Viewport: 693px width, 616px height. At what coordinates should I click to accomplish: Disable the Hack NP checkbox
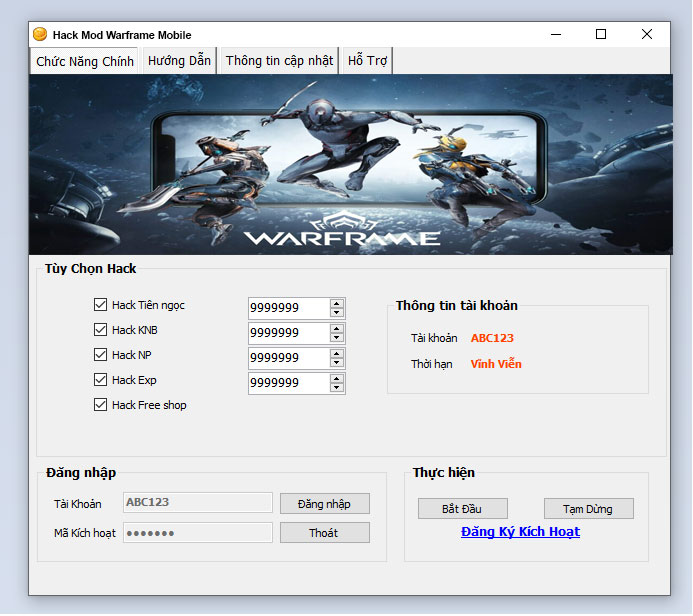click(x=100, y=355)
